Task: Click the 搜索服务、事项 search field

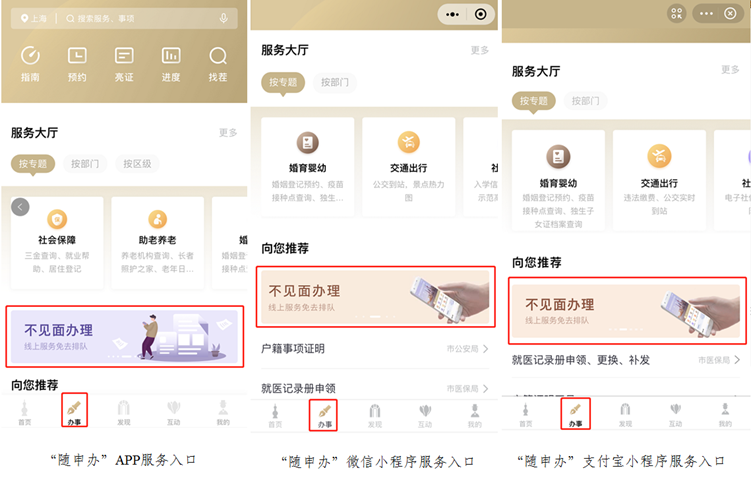Action: [139, 19]
